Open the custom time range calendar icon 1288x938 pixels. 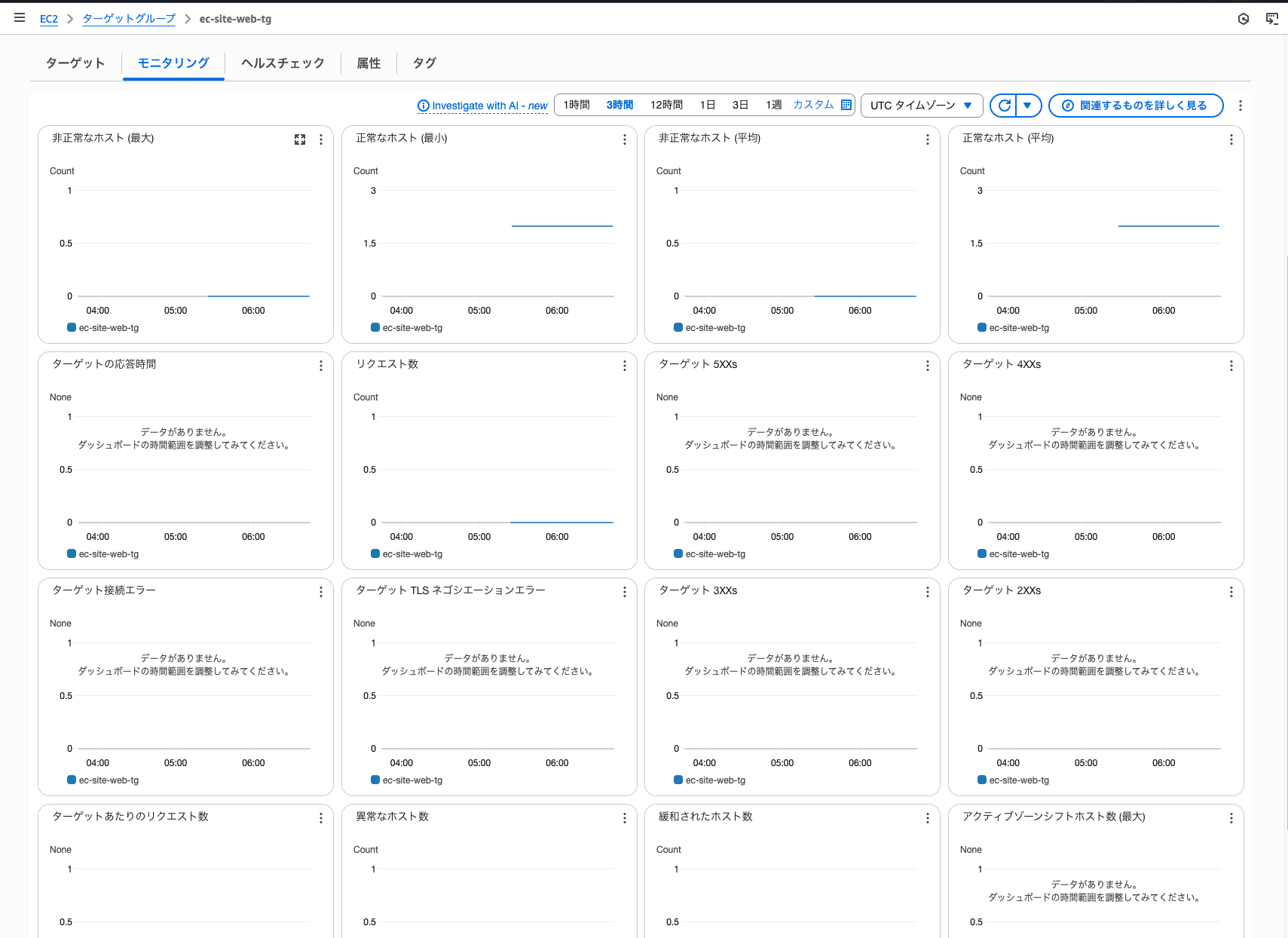(x=846, y=105)
